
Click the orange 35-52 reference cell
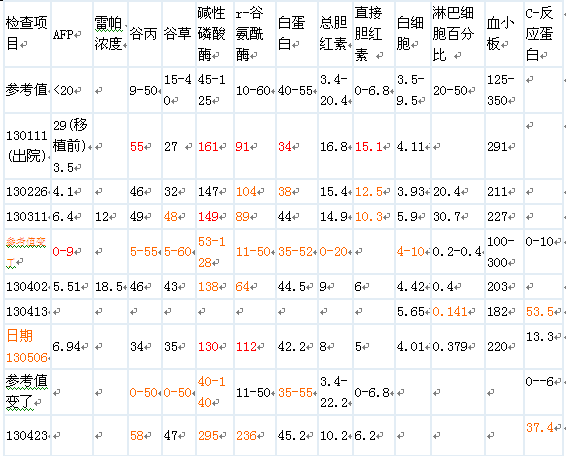coord(297,251)
